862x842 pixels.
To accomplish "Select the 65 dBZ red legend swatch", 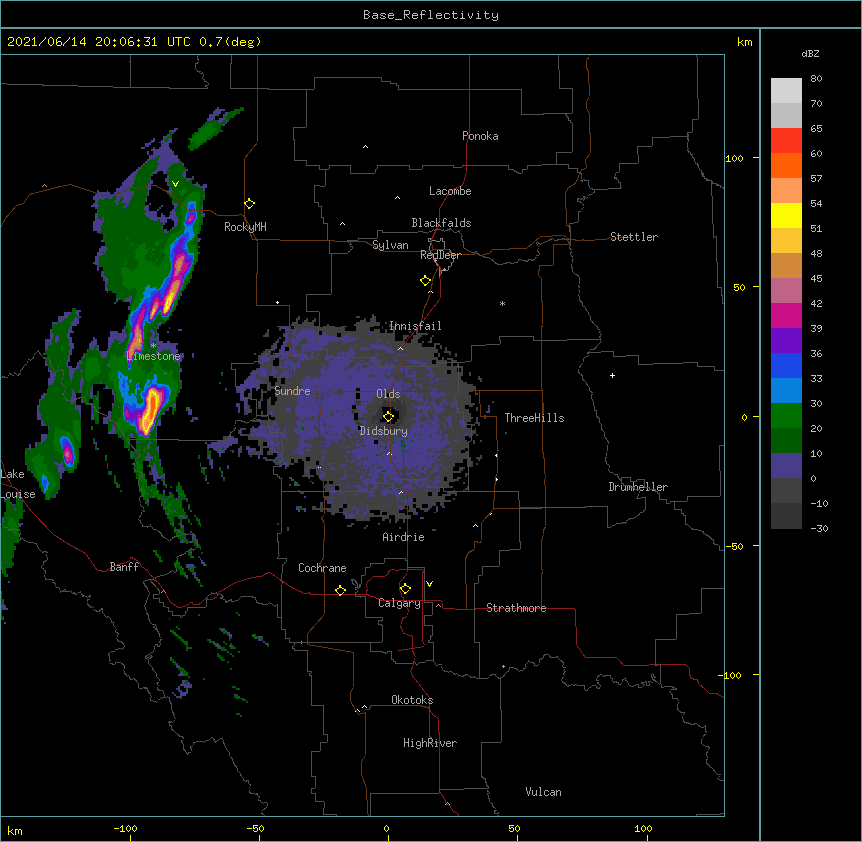I will [786, 140].
